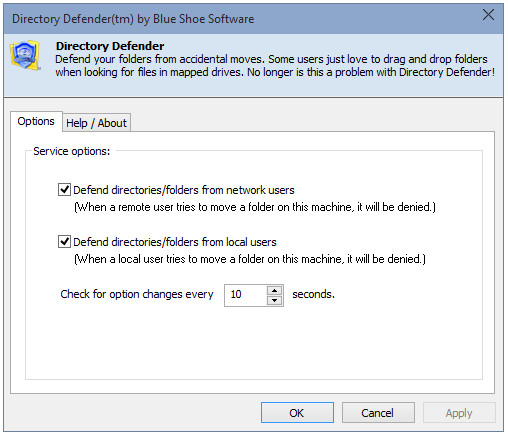
Task: Confirm settings with the OK button
Action: coord(297,413)
